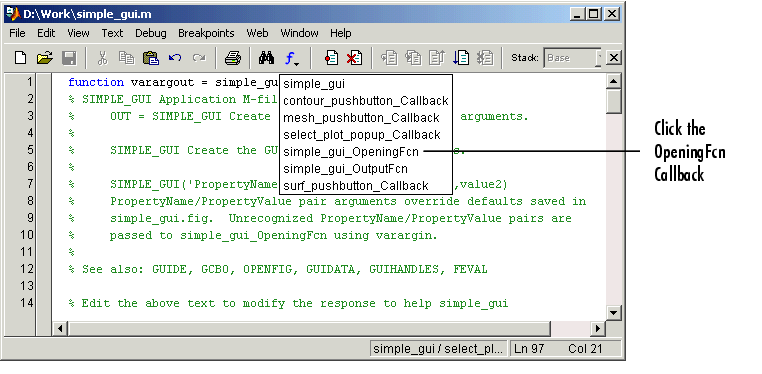Screen dimensions: 762x374
Task: Click the Step debug icon
Action: tap(389, 58)
